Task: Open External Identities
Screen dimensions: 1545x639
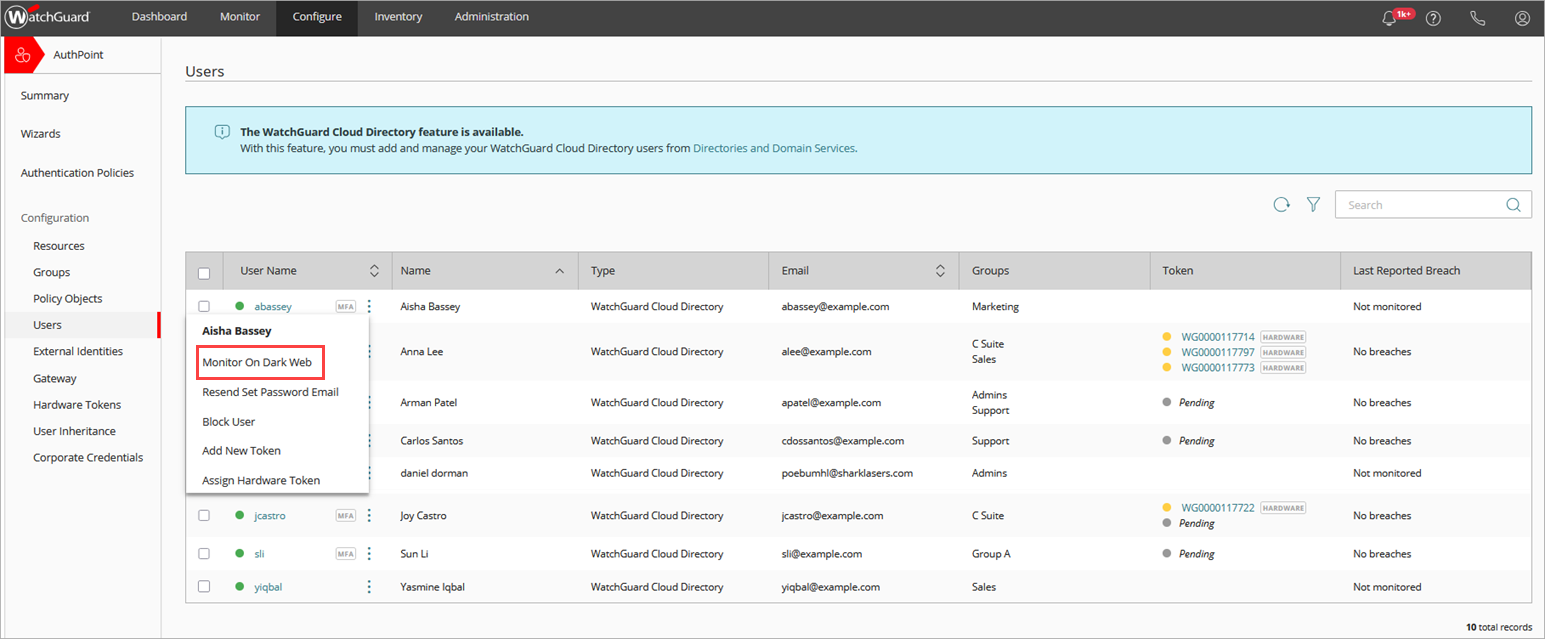Action: coord(78,352)
